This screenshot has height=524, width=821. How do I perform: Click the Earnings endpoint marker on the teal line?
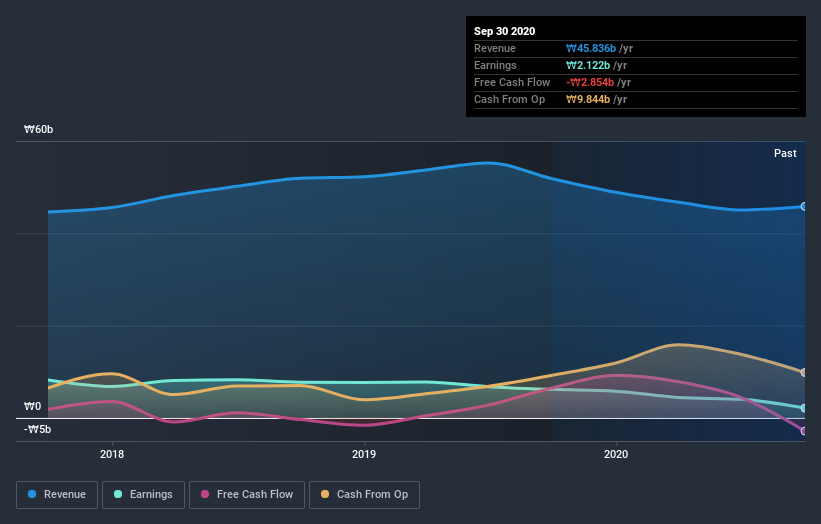[x=804, y=408]
